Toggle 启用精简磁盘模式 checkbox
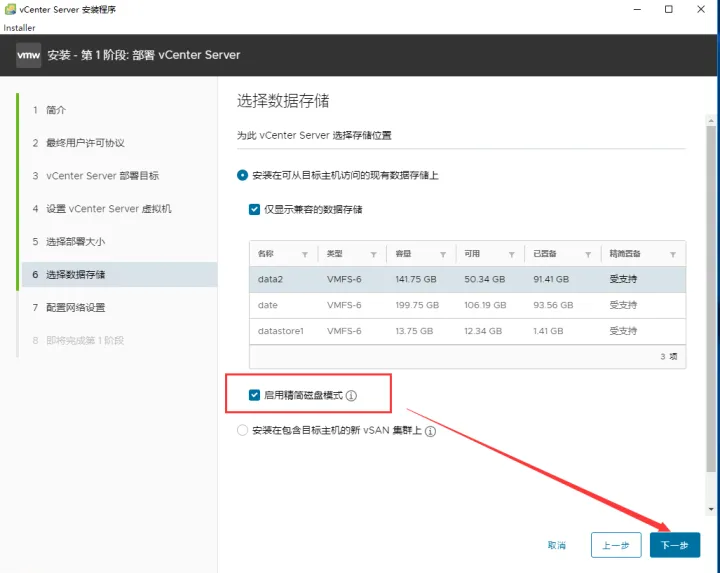The width and height of the screenshot is (720, 573). (254, 395)
